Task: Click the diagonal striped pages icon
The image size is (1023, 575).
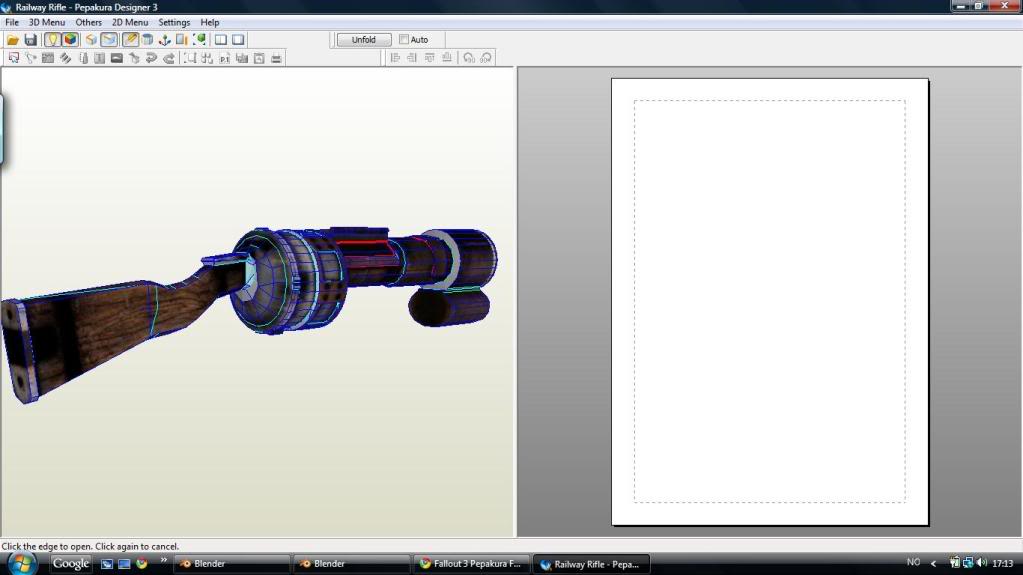Action: [65, 58]
